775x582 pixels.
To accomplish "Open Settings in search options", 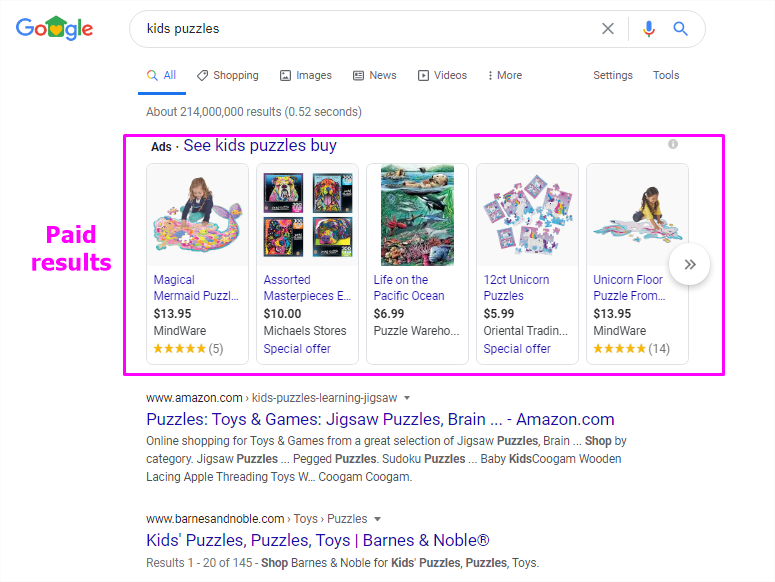I will tap(612, 75).
